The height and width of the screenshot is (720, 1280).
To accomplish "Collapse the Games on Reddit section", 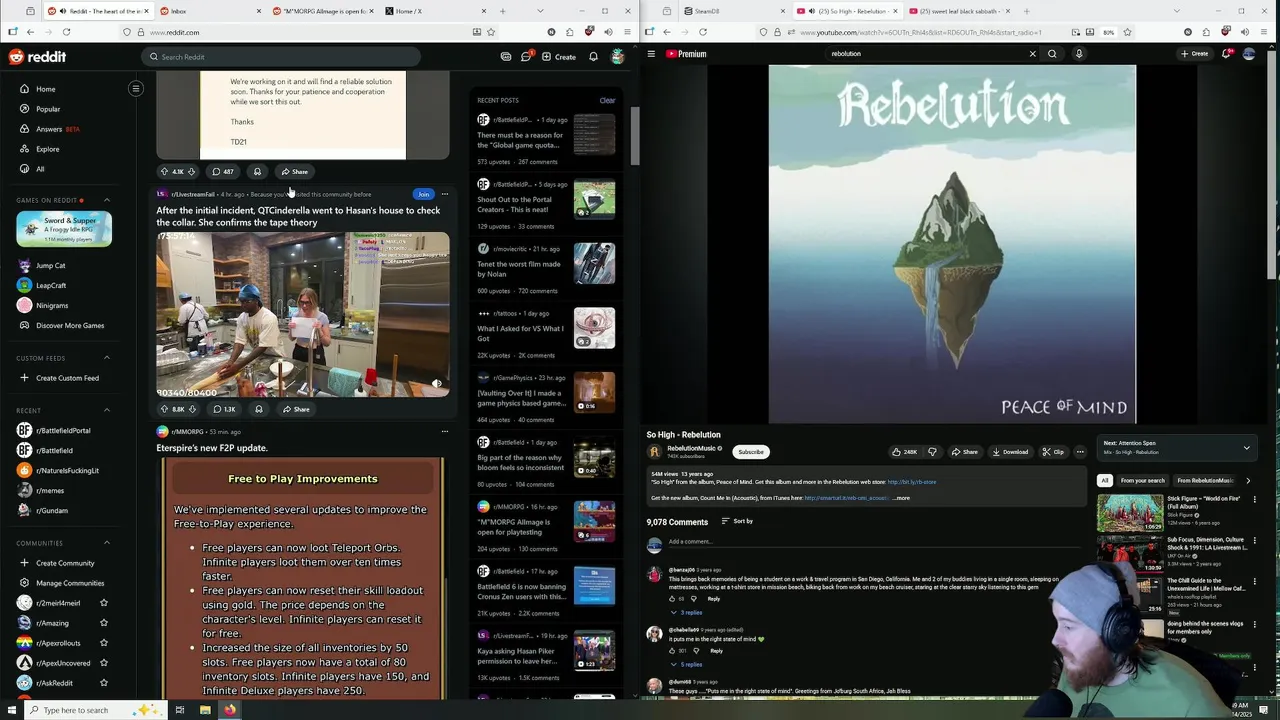I will click(107, 200).
